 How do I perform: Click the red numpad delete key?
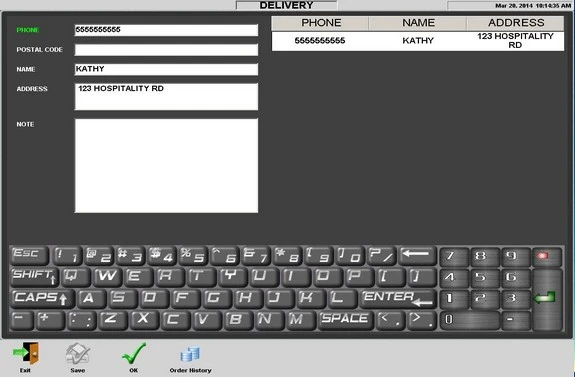pos(547,256)
